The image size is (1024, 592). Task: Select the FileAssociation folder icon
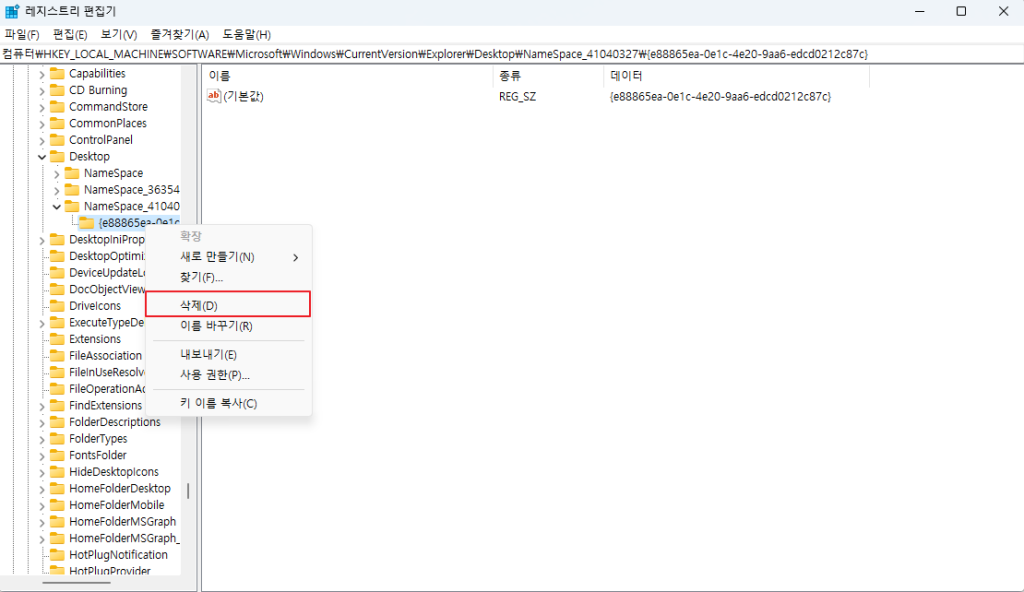coord(57,355)
